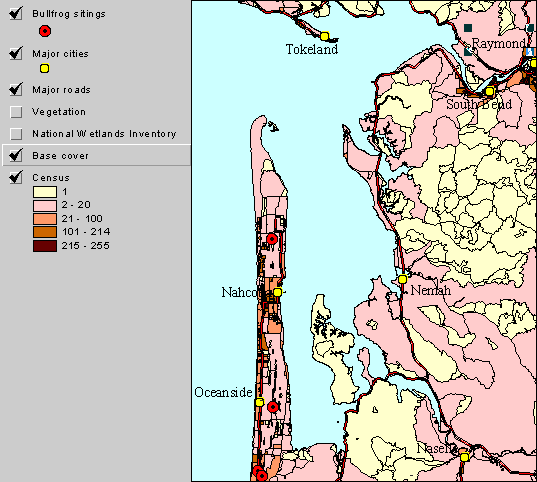Click the Census 101 - 214 color swatch
The width and height of the screenshot is (537, 482).
(x=45, y=232)
